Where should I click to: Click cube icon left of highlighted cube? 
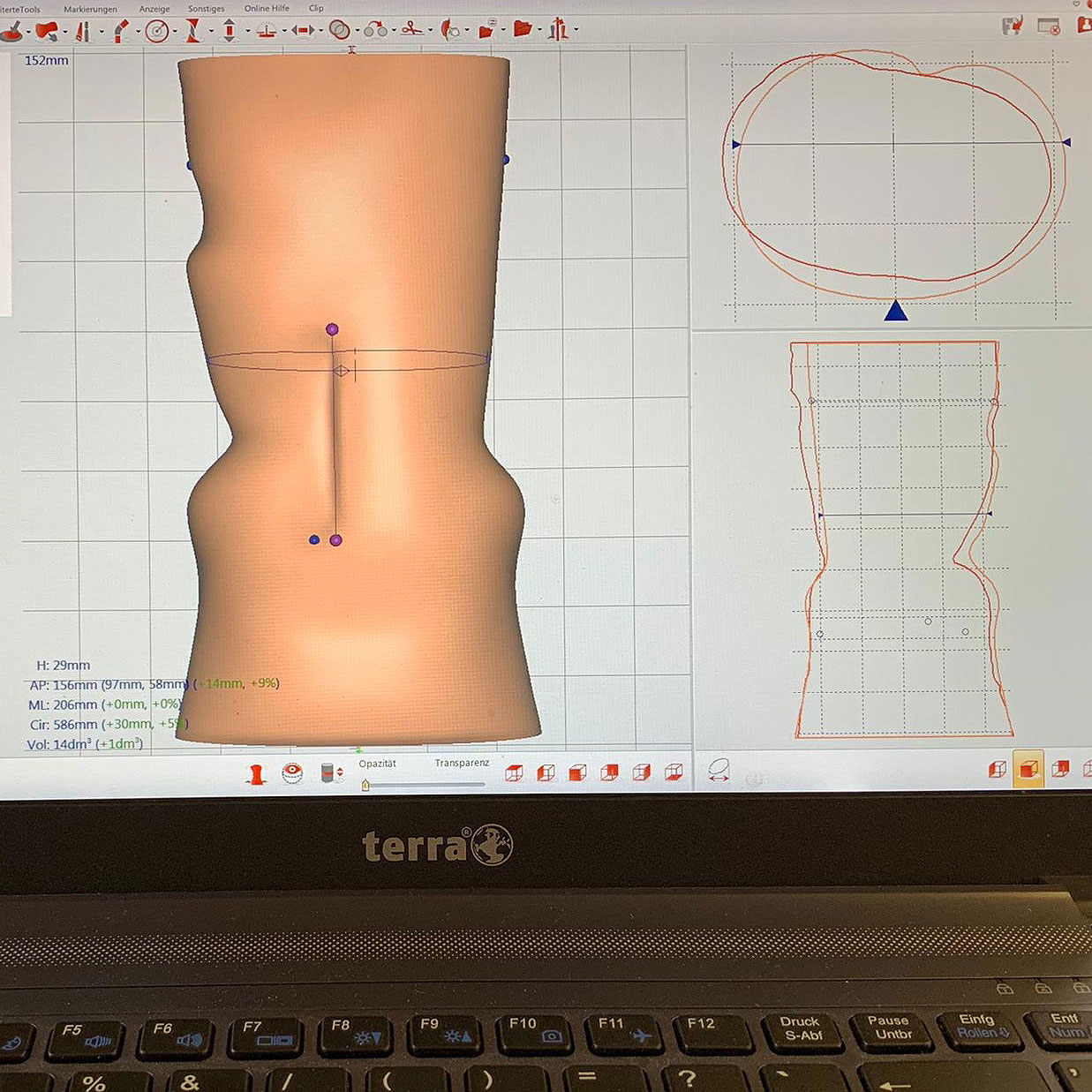click(x=998, y=769)
